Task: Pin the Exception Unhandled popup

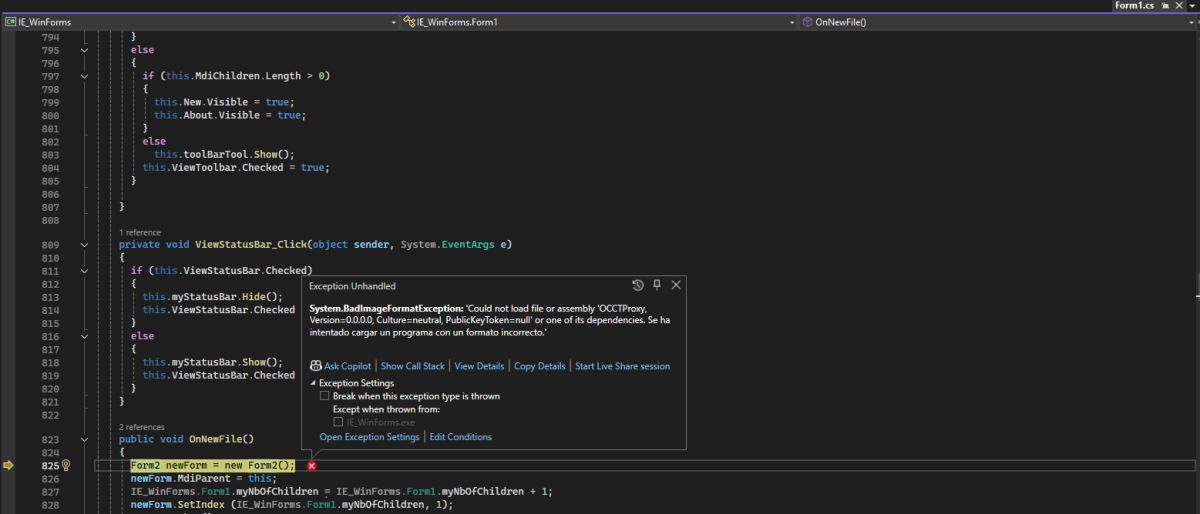Action: (x=657, y=285)
